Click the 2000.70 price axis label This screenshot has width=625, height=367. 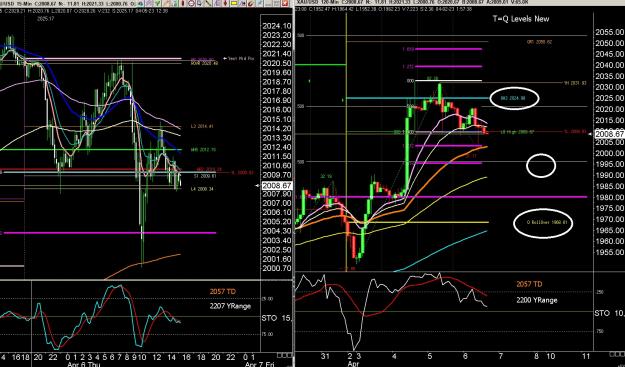tap(277, 268)
